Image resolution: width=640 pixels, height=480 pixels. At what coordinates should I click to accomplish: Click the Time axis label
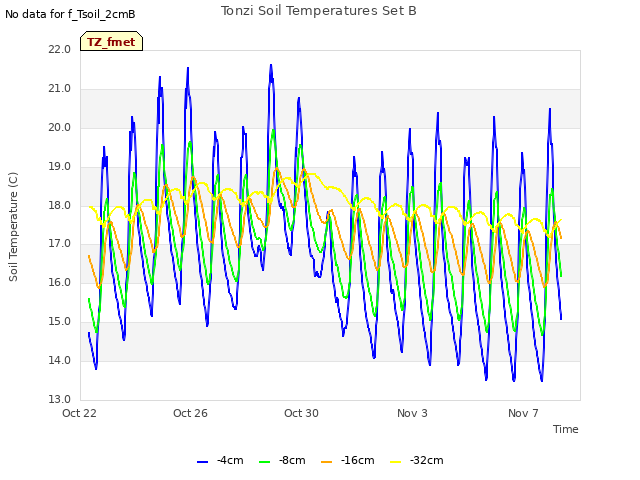pyautogui.click(x=566, y=429)
